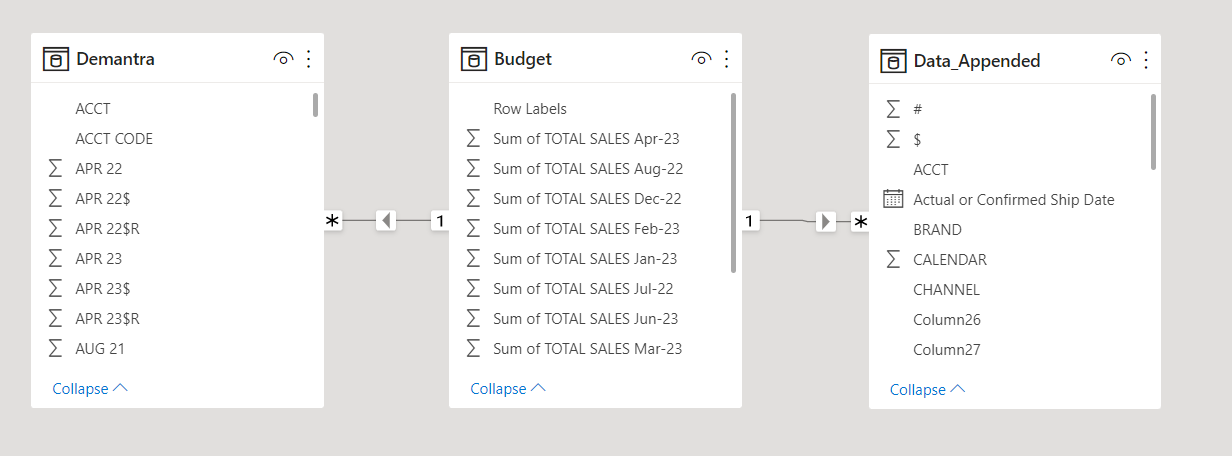1232x456 pixels.
Task: Select the Demantra table header title
Action: coord(115,60)
